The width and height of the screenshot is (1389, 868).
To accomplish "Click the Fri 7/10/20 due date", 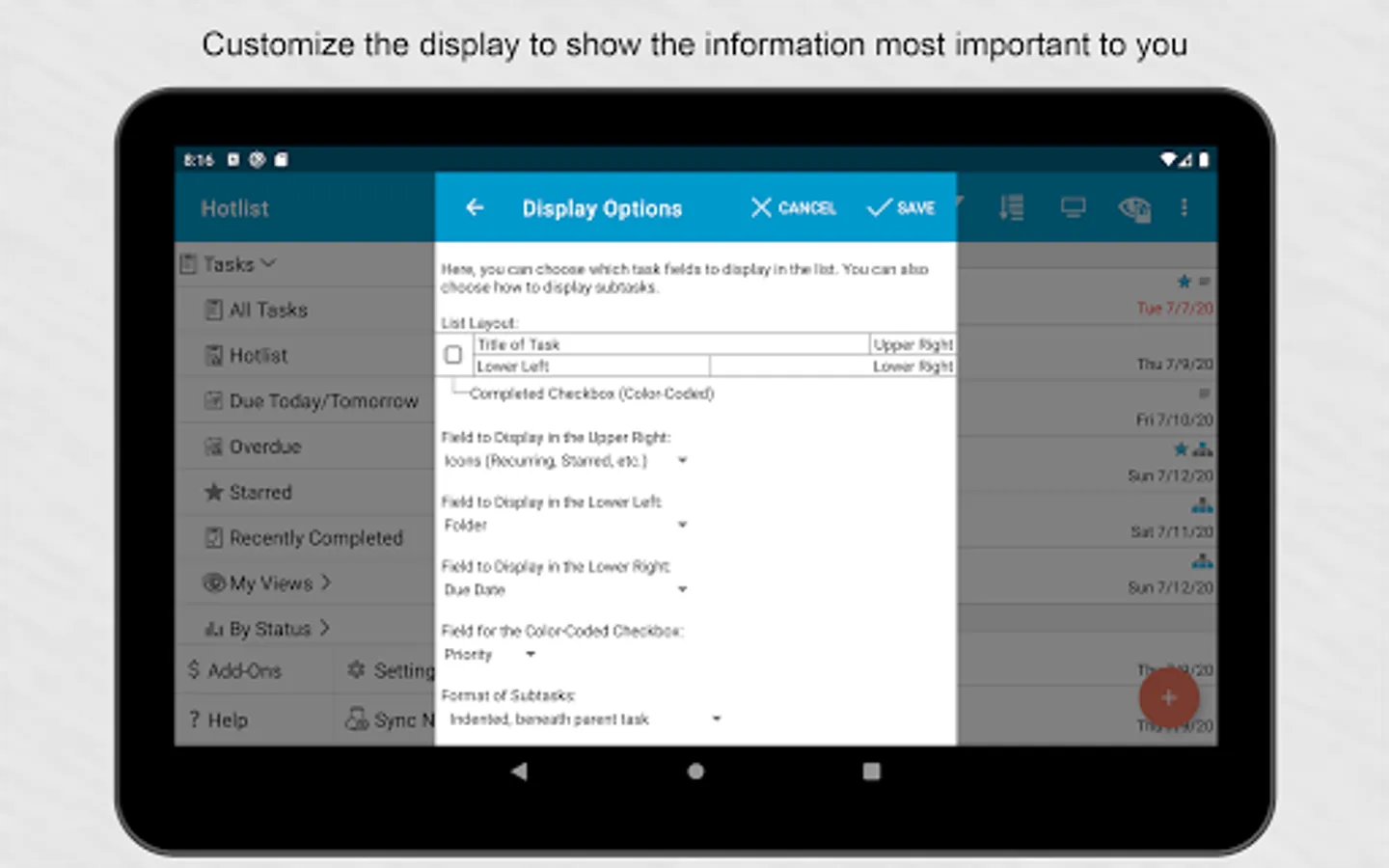I will pyautogui.click(x=1175, y=420).
